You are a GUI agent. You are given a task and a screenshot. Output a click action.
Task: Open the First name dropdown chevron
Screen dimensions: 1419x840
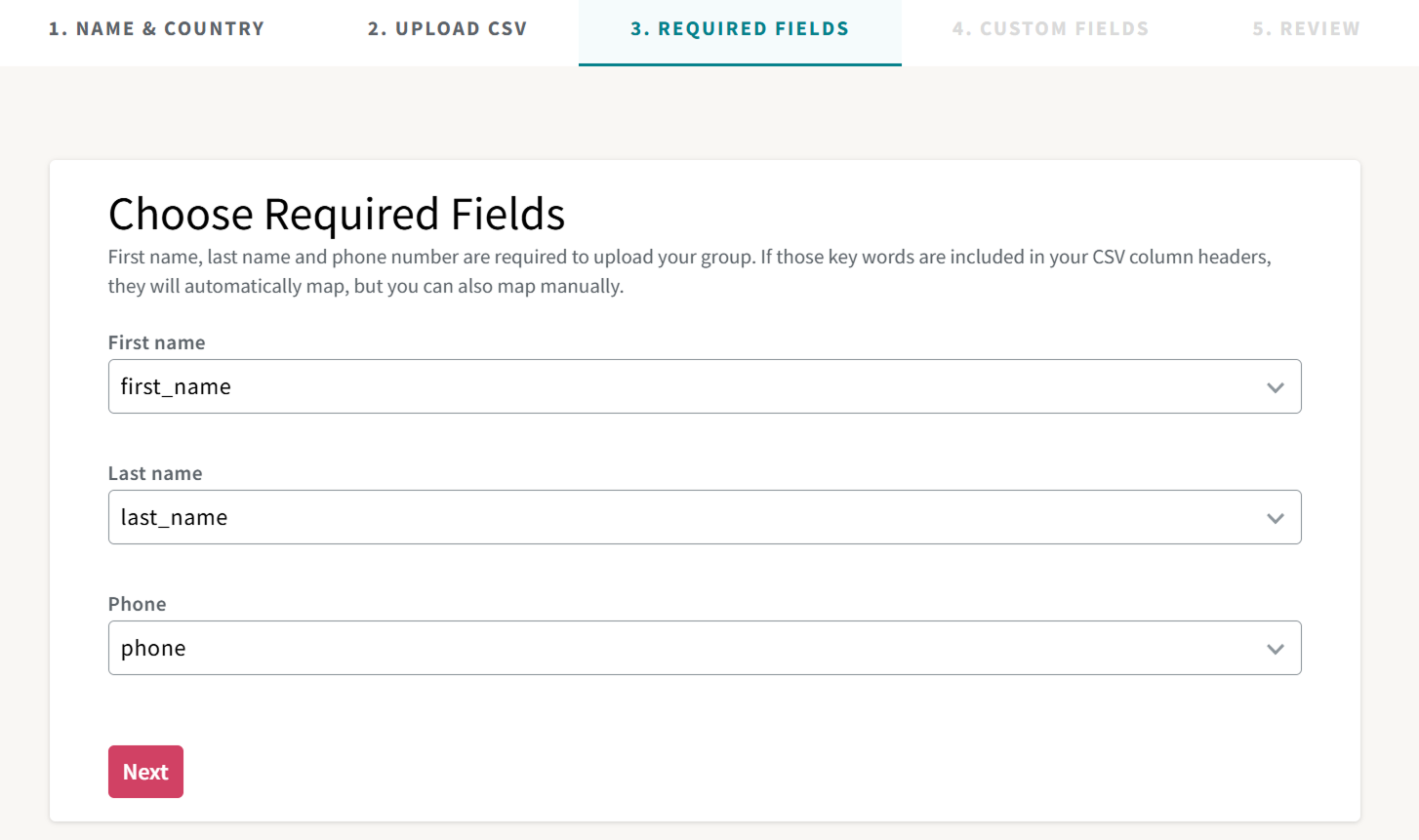(x=1275, y=386)
